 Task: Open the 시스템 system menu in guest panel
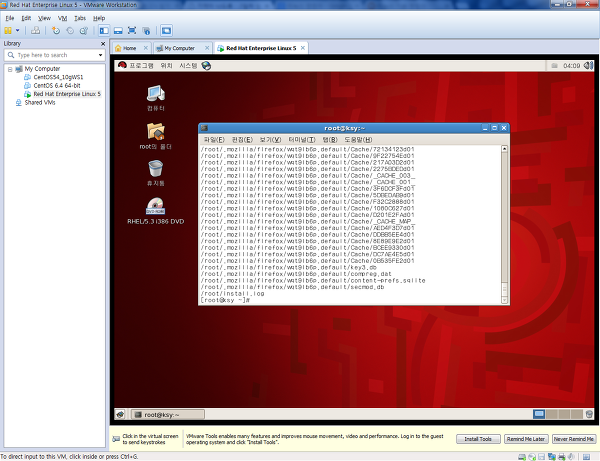pos(188,66)
